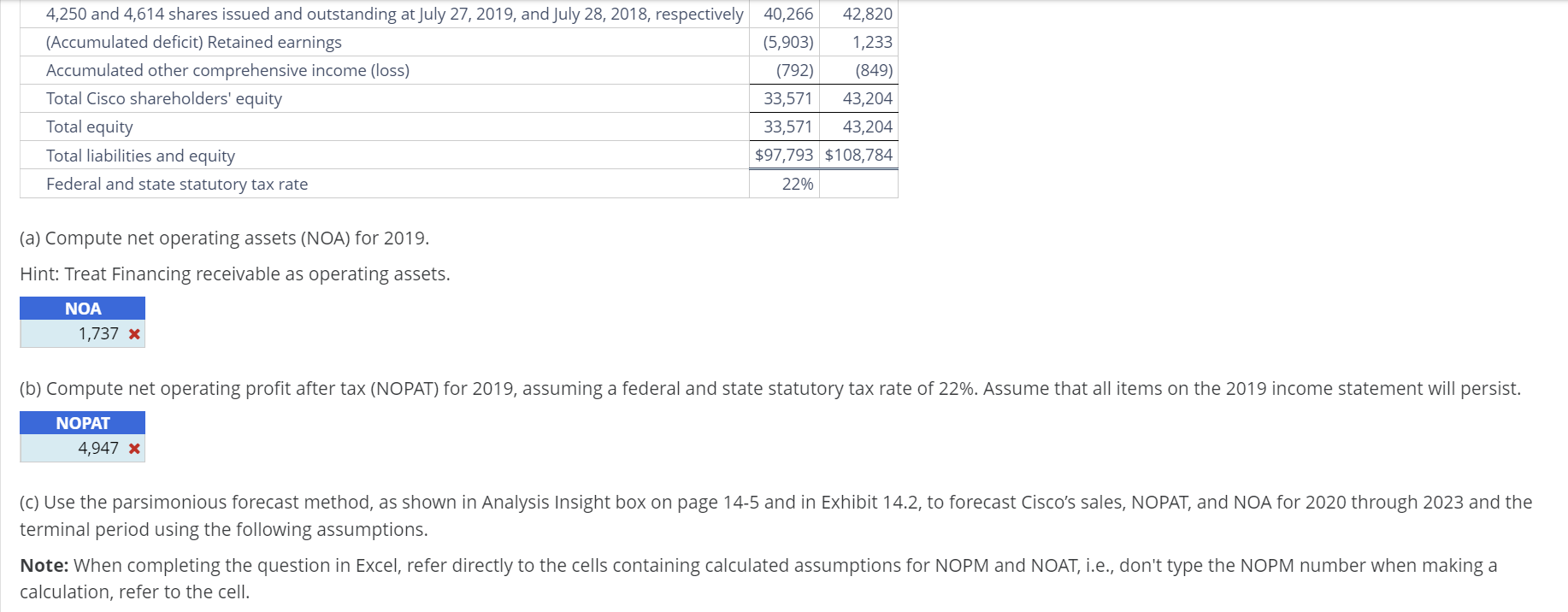Click the hint about Financing receivable
The image size is (1568, 612).
pyautogui.click(x=235, y=274)
